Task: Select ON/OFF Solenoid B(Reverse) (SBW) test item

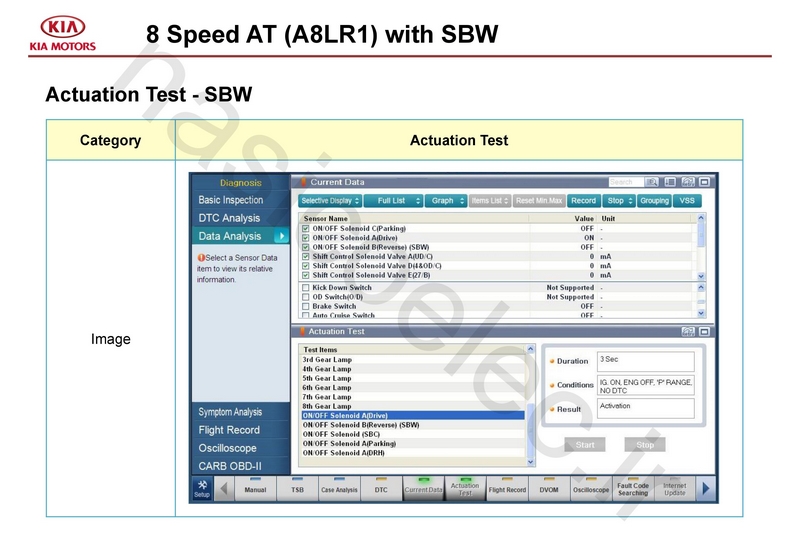Action: (x=413, y=424)
